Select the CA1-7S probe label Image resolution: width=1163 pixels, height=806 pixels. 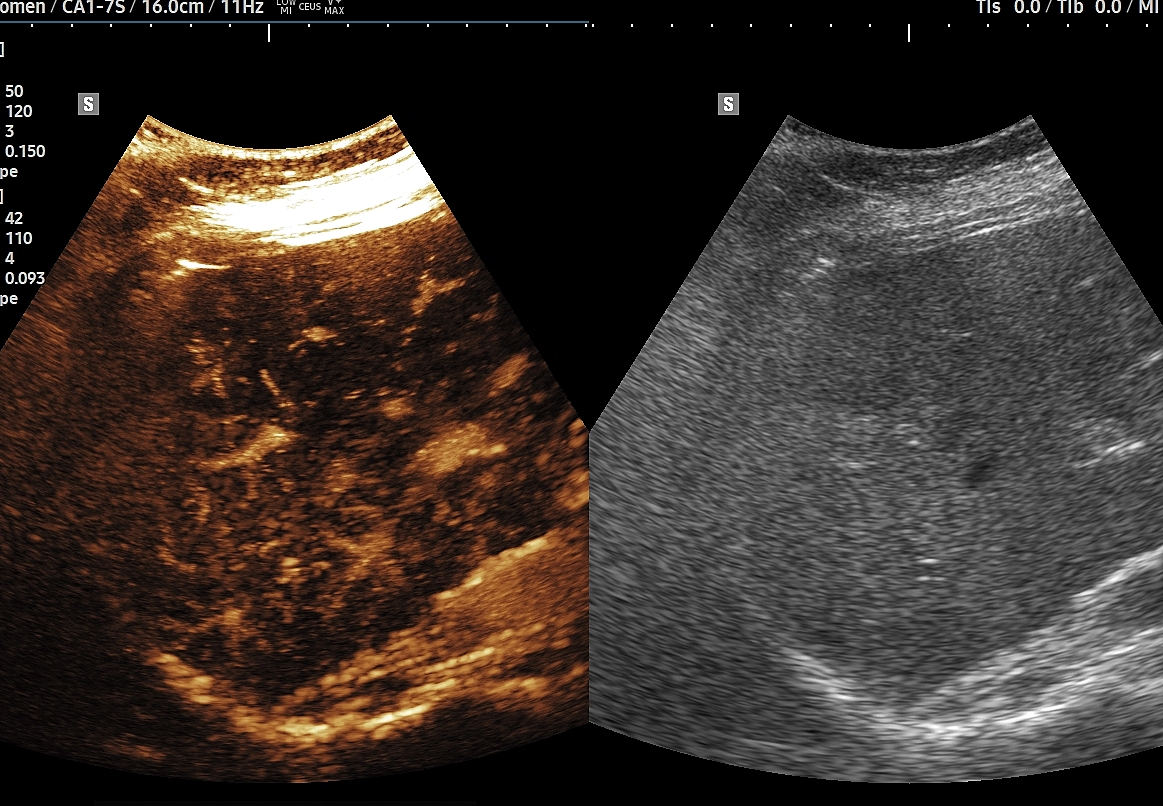[93, 7]
